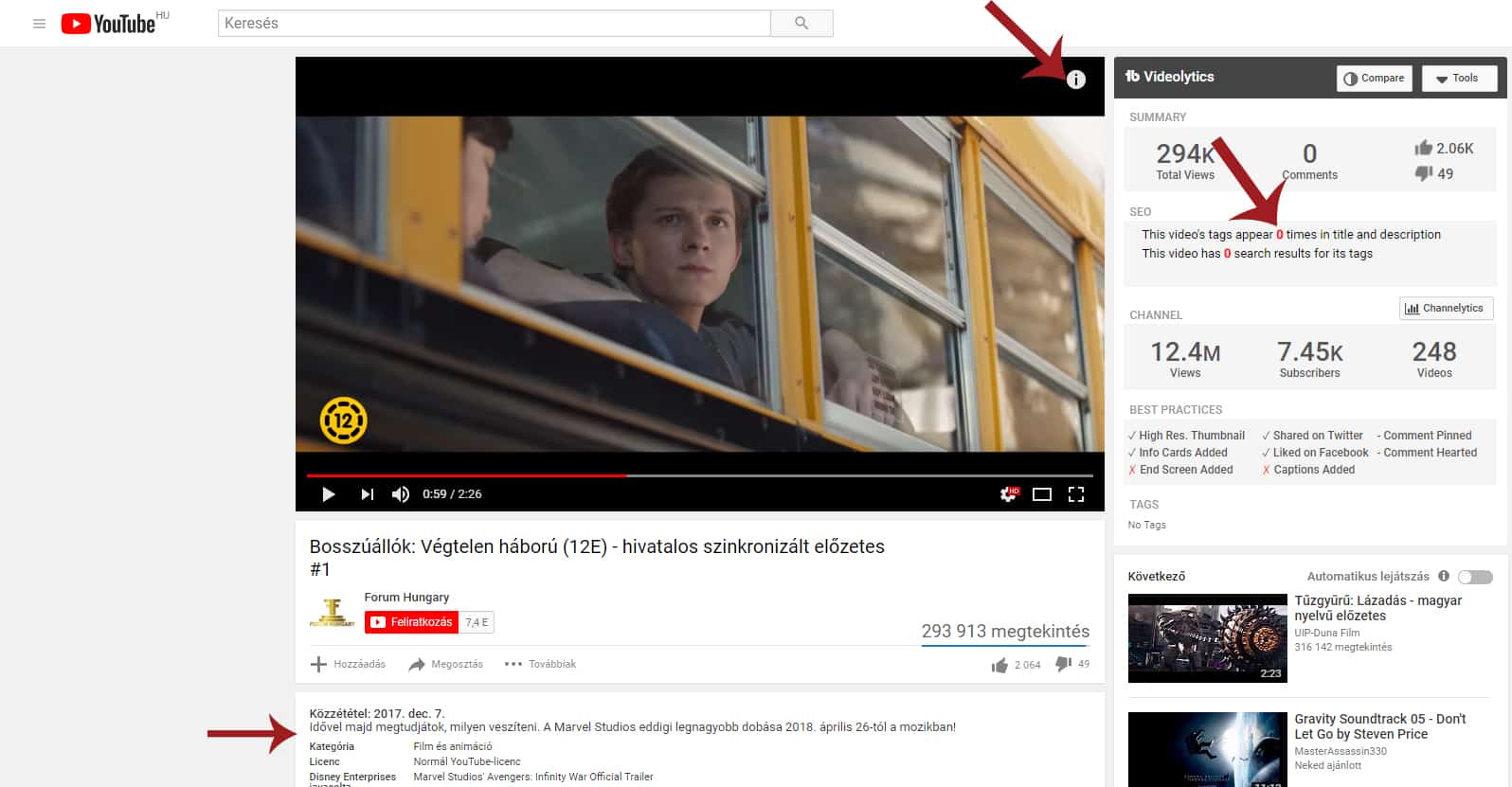Subscribe with the Feliratkozás button

(411, 622)
